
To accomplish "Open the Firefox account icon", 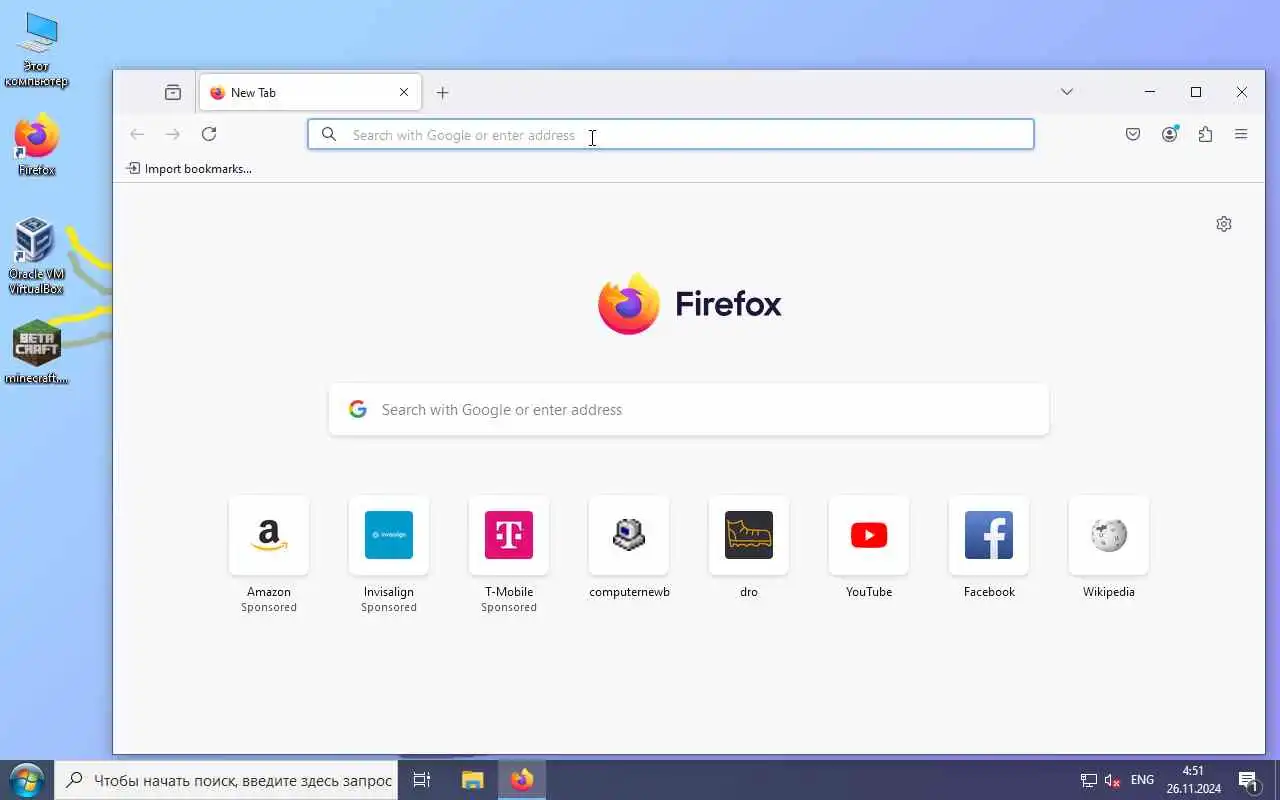I will (x=1169, y=134).
